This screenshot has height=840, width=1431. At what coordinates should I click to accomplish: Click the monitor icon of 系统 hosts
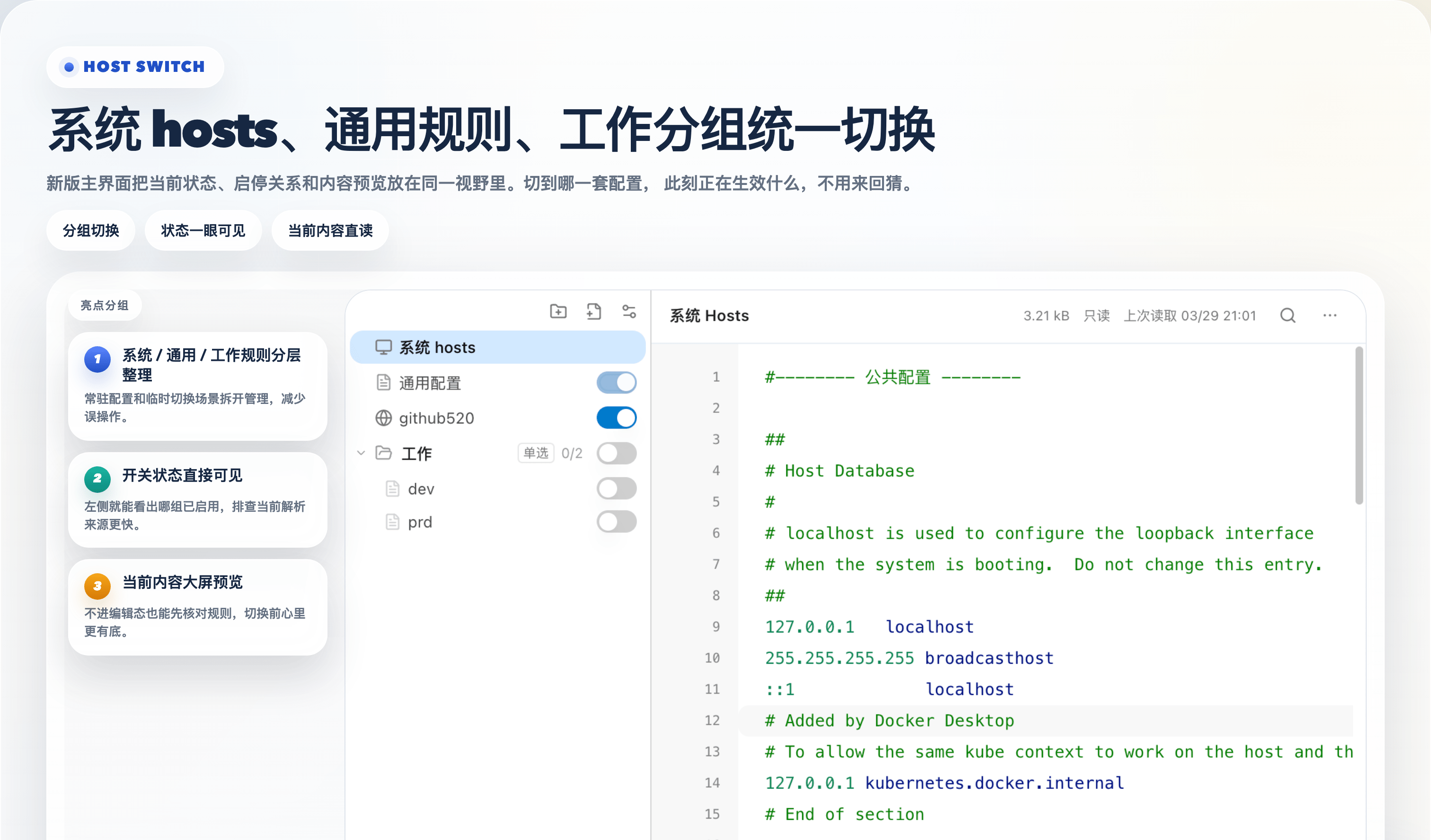(x=383, y=347)
